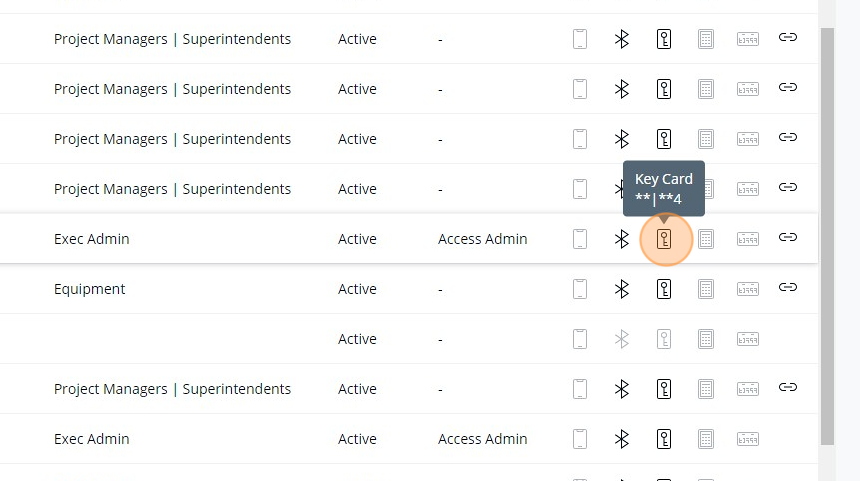Click the PIN code icon in the Equipment row

[x=747, y=289]
